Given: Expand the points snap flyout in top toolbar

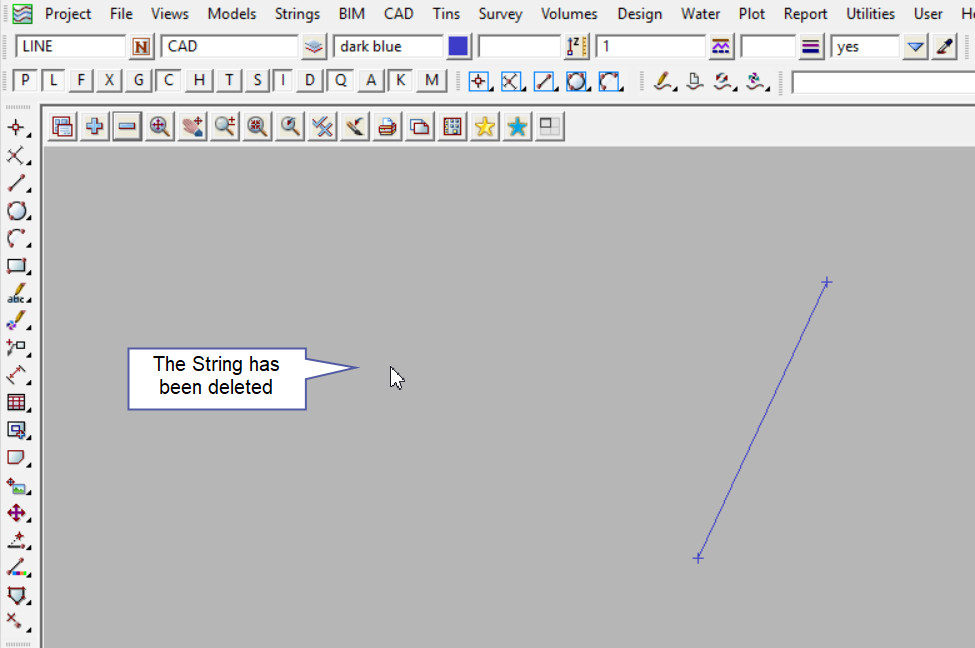Looking at the screenshot, I should (479, 81).
